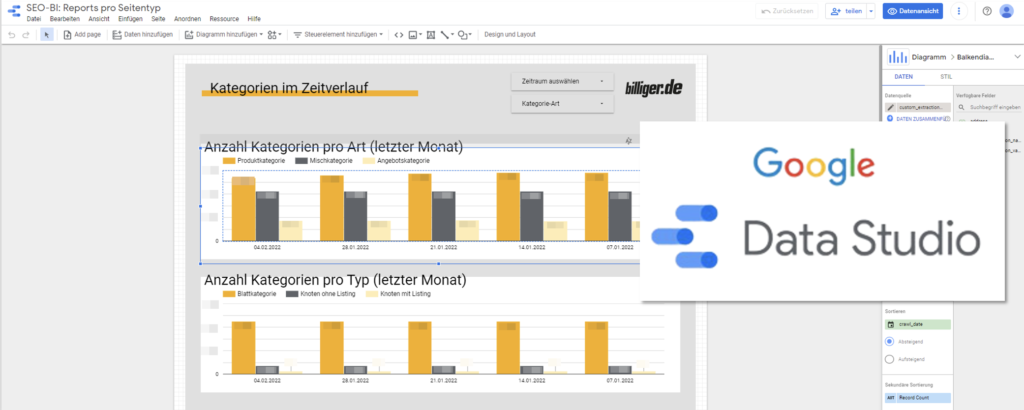Click Knoten ohne Listing legend entry
The image size is (1024, 410).
pos(321,294)
